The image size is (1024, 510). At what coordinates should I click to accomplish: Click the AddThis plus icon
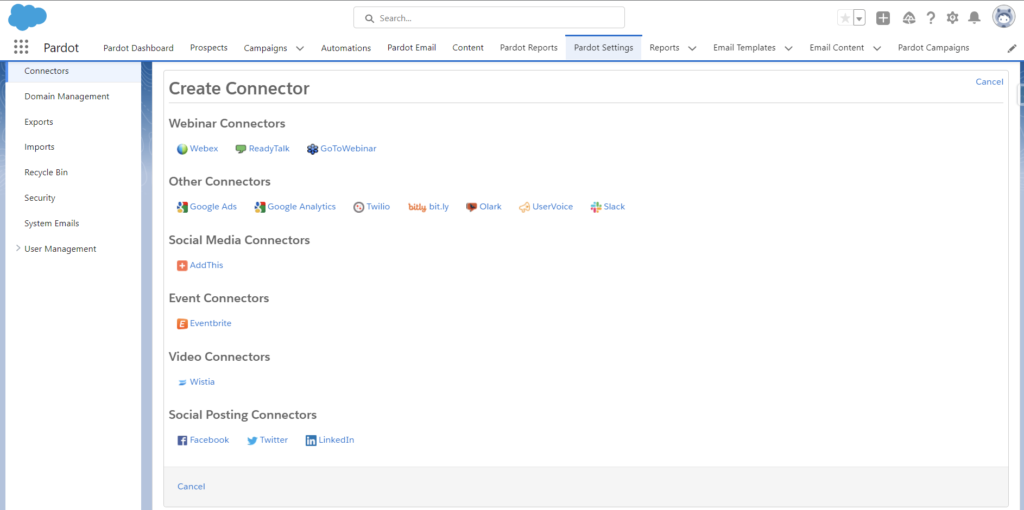pos(182,266)
